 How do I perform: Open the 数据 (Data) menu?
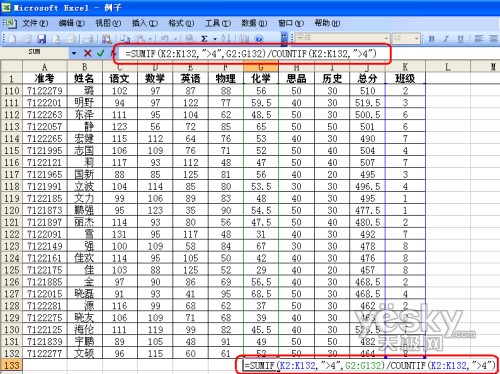click(254, 23)
